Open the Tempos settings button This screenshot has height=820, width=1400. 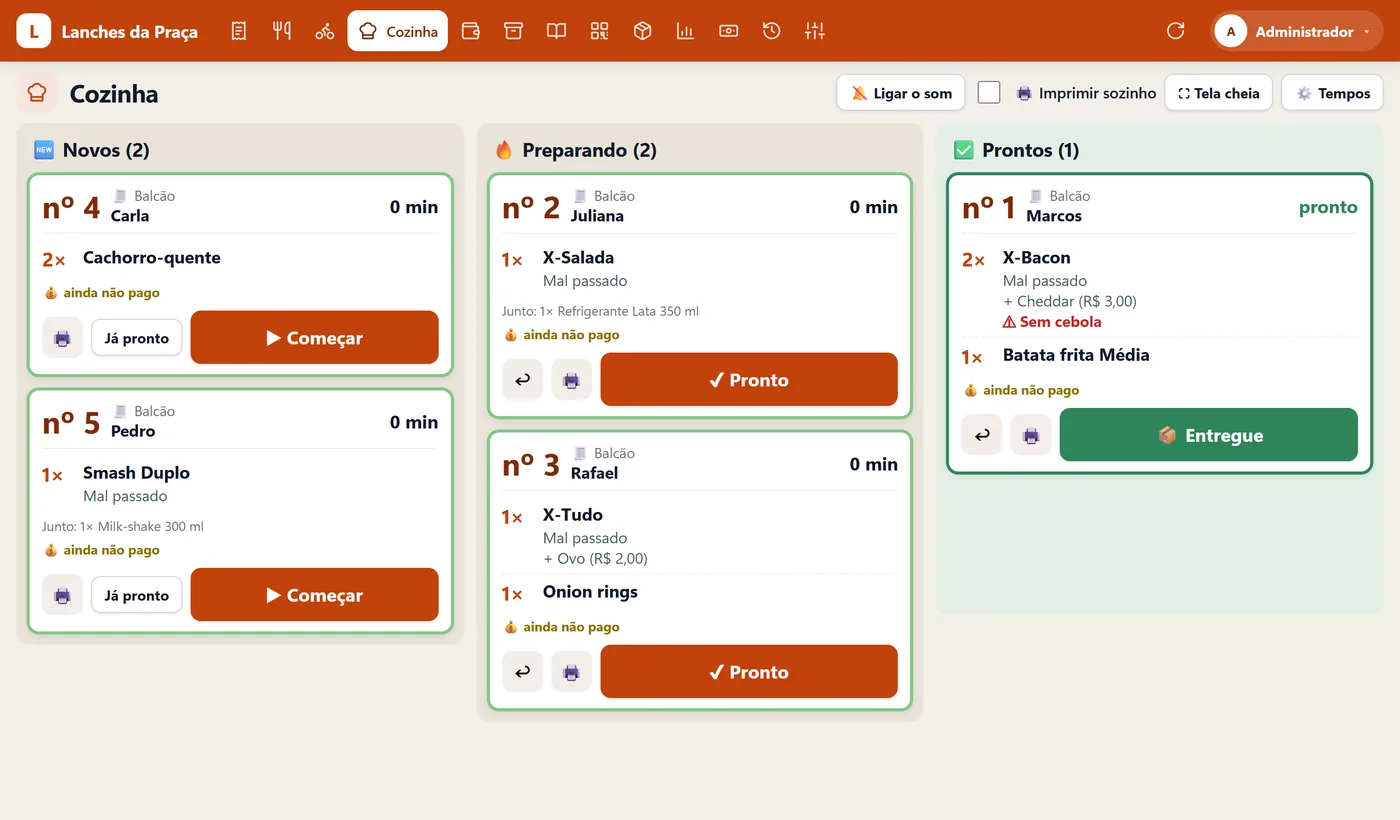pyautogui.click(x=1332, y=93)
